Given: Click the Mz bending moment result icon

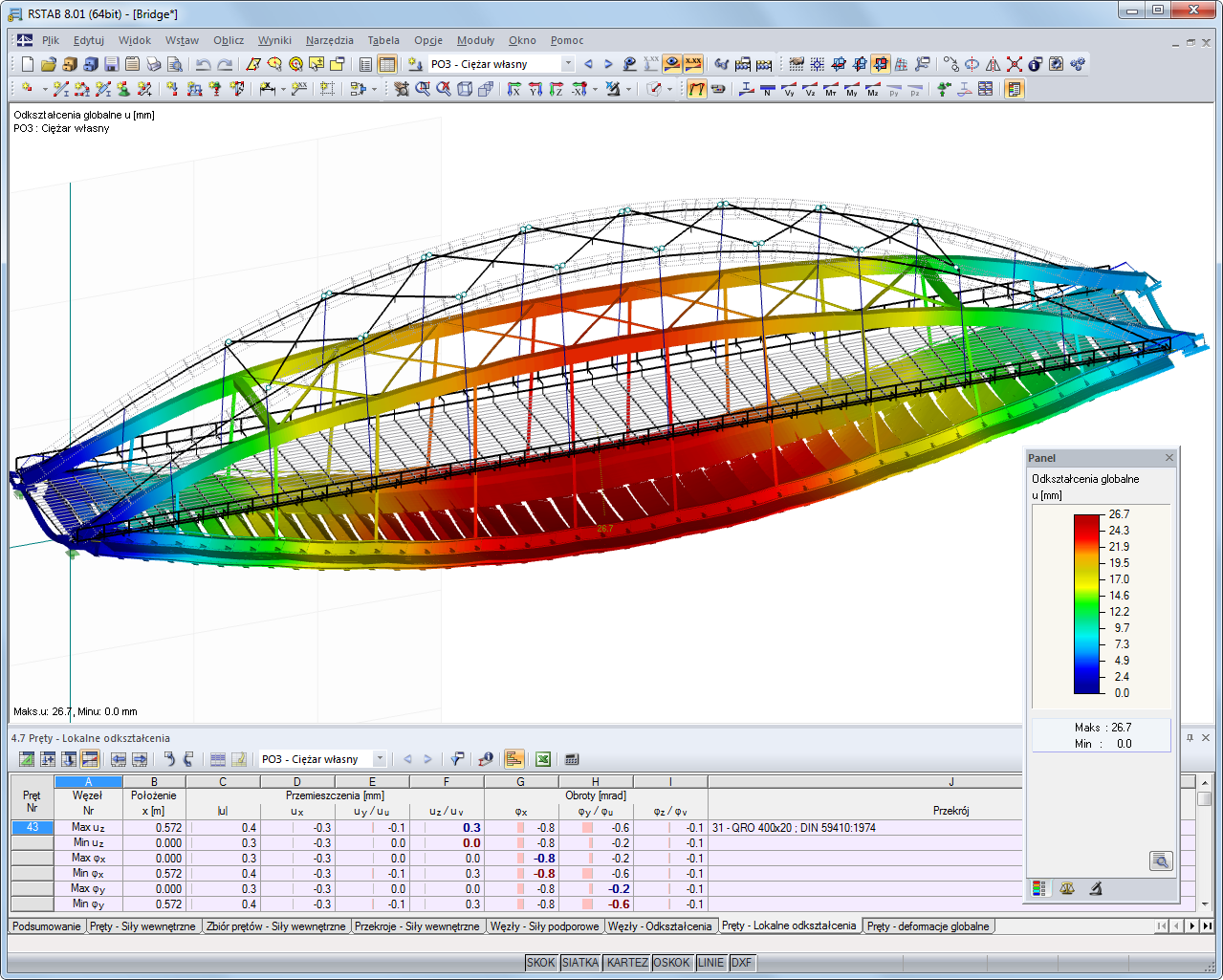Looking at the screenshot, I should pyautogui.click(x=873, y=89).
